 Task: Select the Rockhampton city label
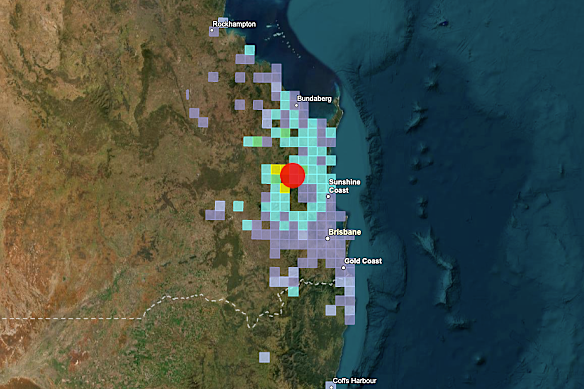(x=234, y=24)
